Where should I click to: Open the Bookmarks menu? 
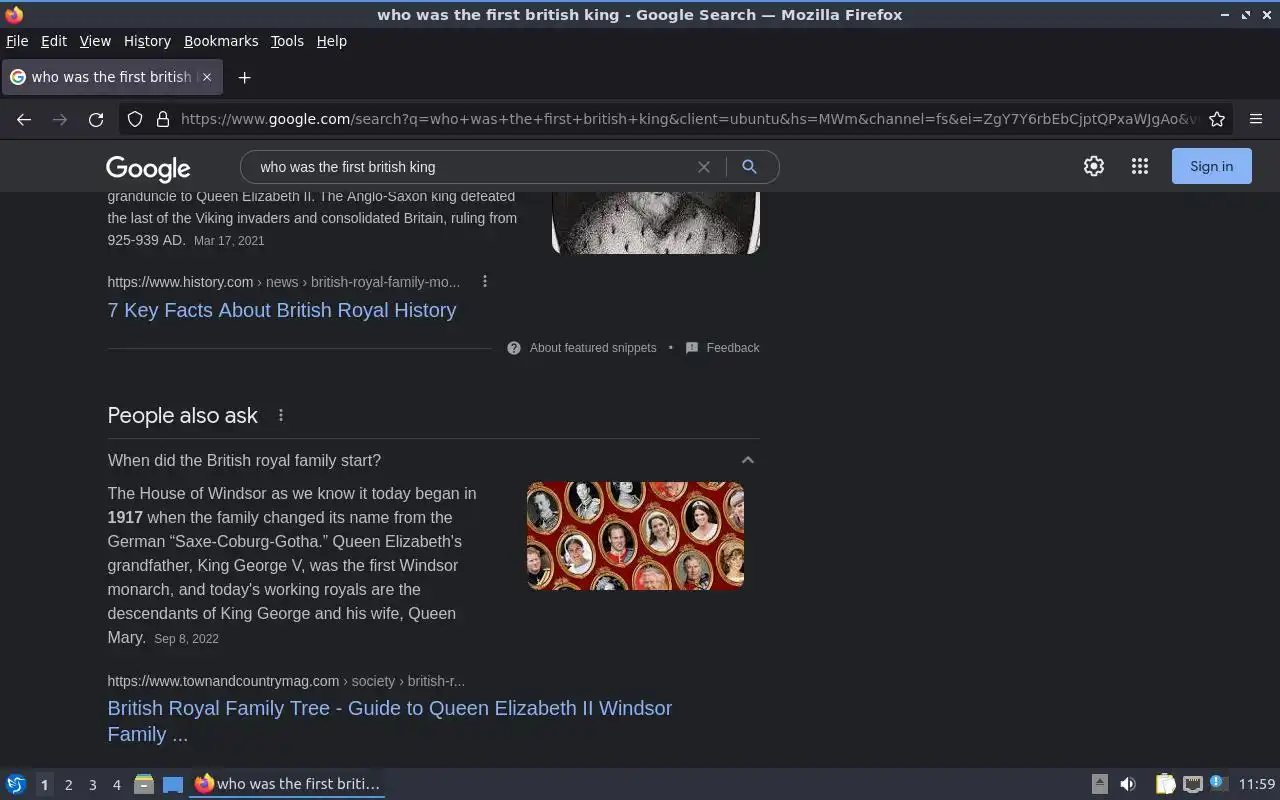[x=221, y=41]
